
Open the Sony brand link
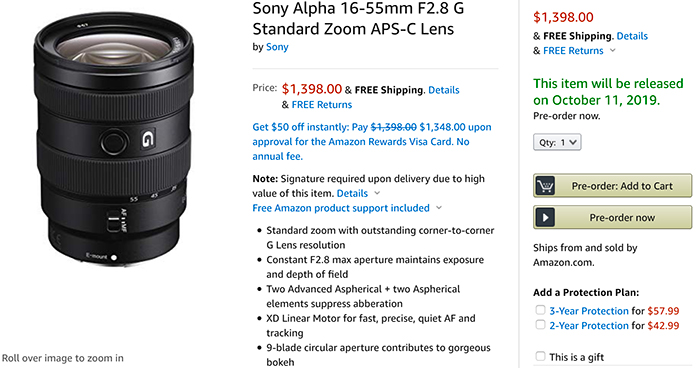point(277,47)
